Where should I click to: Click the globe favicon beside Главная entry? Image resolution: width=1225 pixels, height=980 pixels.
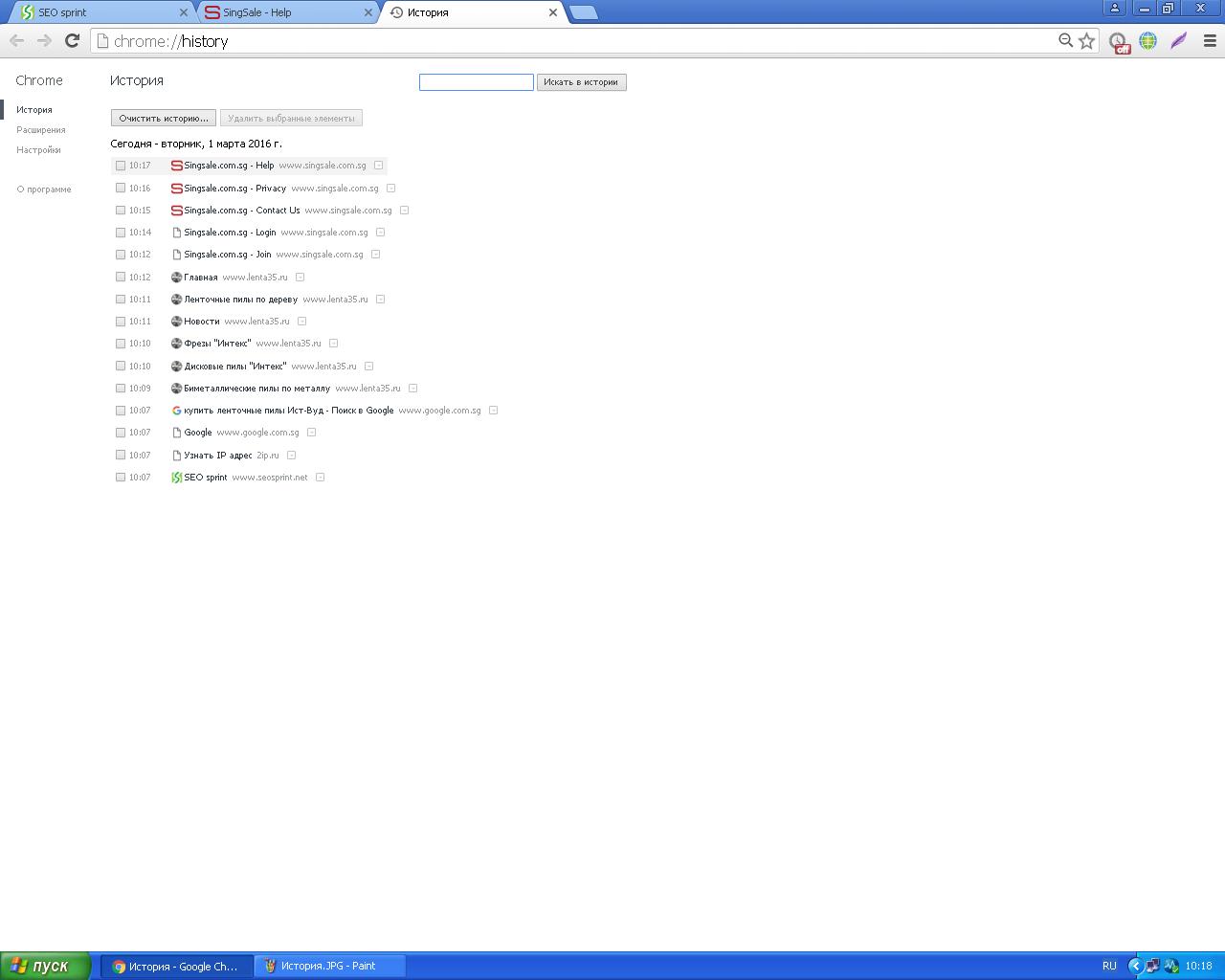[176, 278]
